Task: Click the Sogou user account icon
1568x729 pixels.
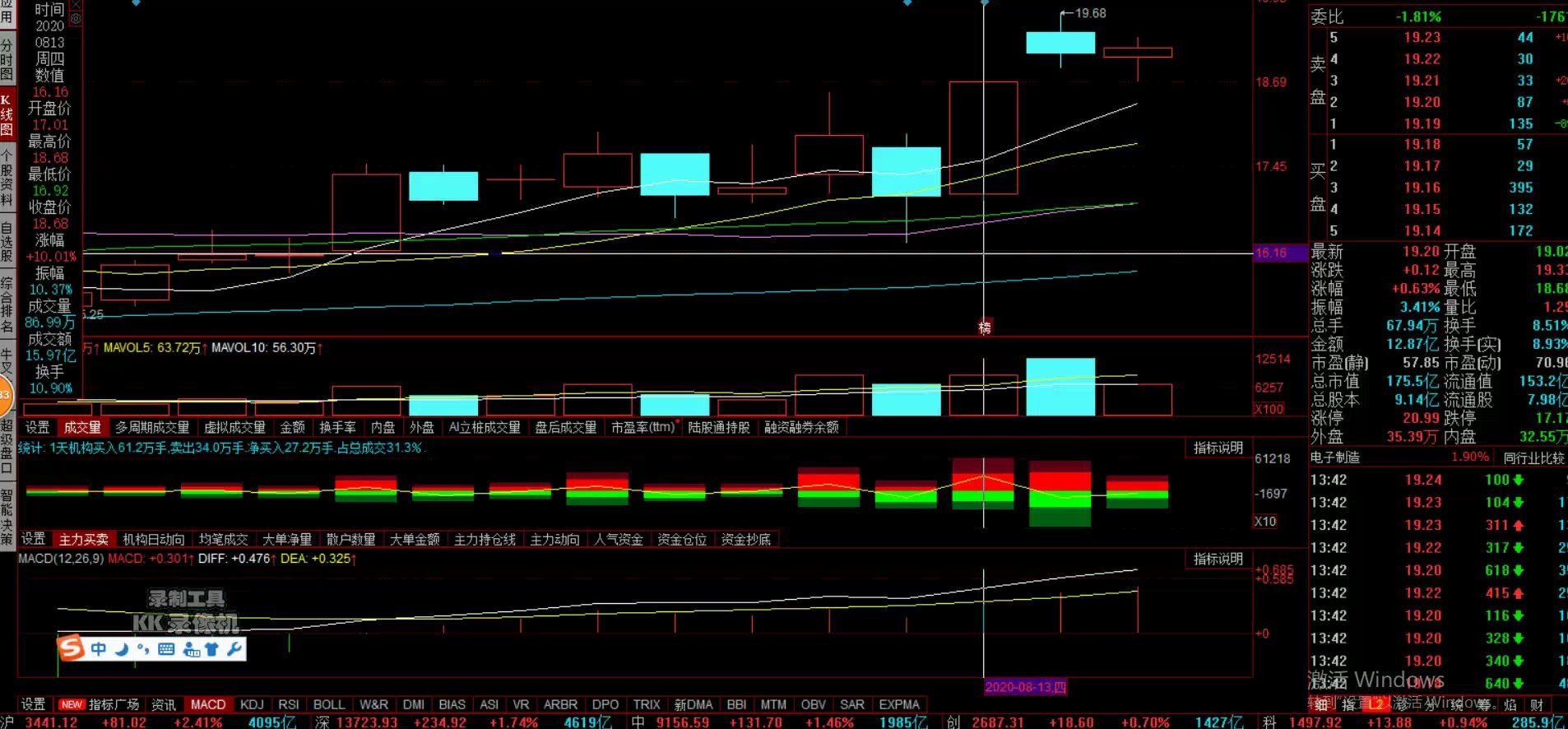Action: pyautogui.click(x=192, y=649)
